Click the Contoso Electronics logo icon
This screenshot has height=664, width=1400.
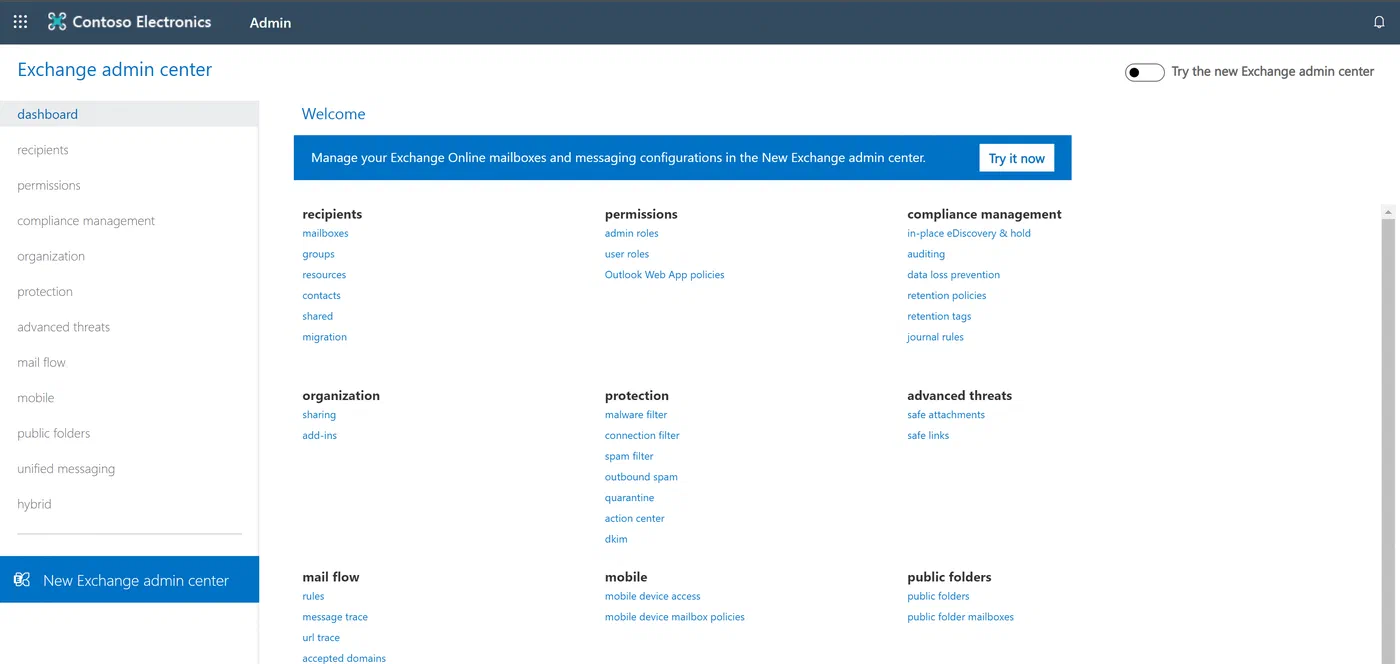[x=57, y=22]
